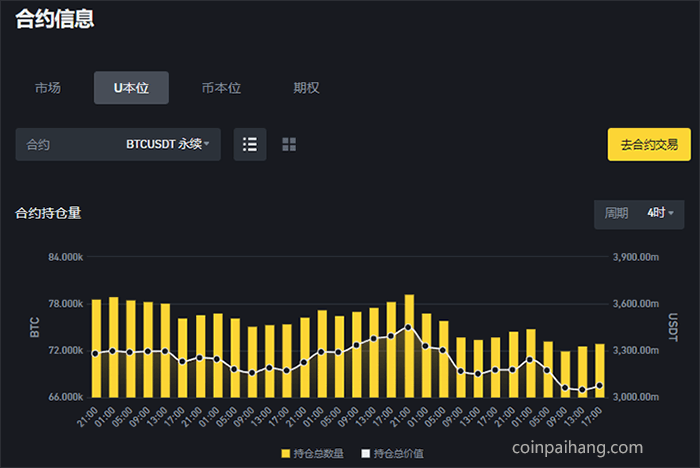Click the 合约信息 page heading
Image resolution: width=700 pixels, height=468 pixels.
pos(55,18)
